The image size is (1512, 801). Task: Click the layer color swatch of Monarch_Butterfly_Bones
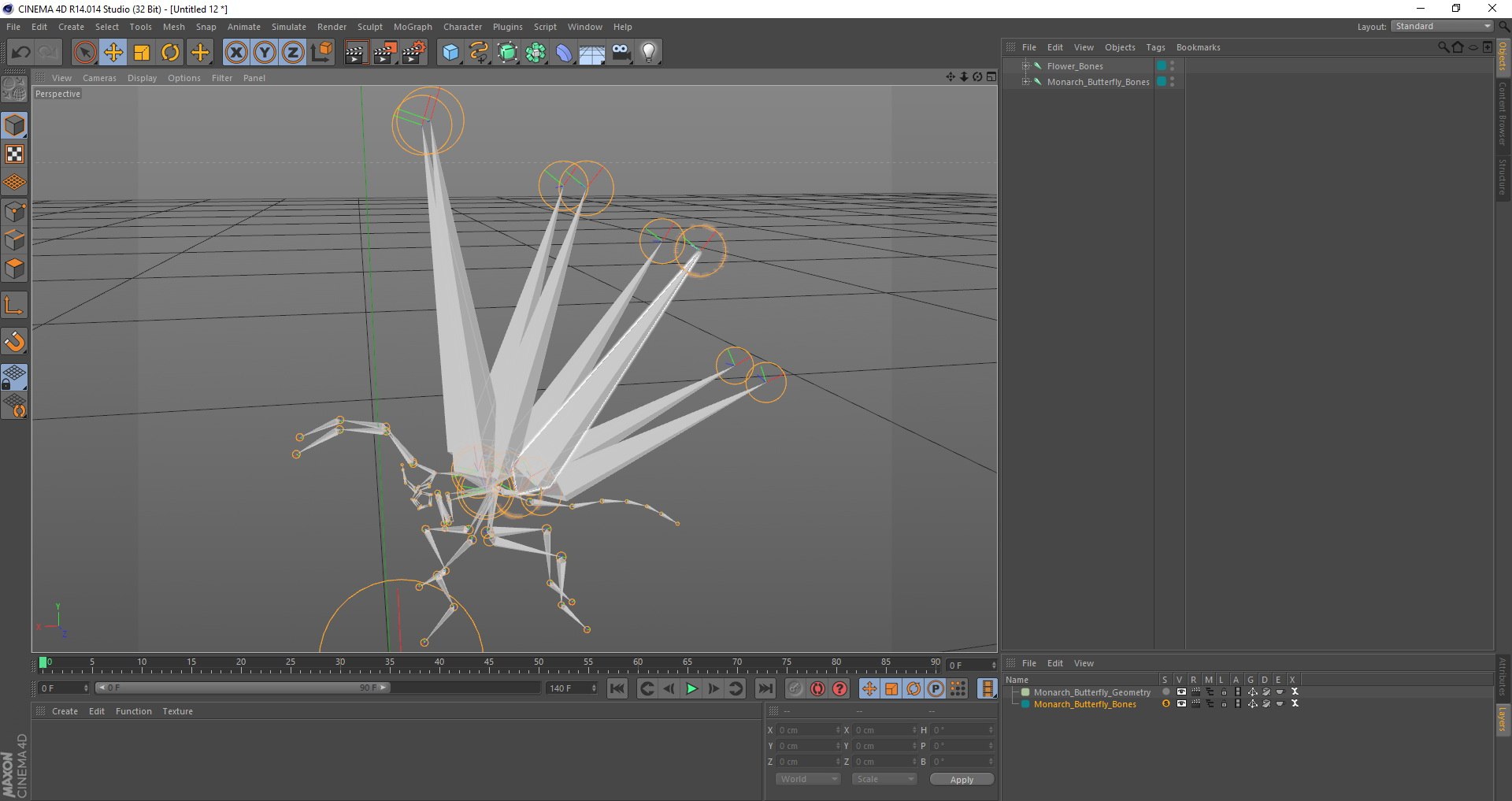coord(1025,704)
